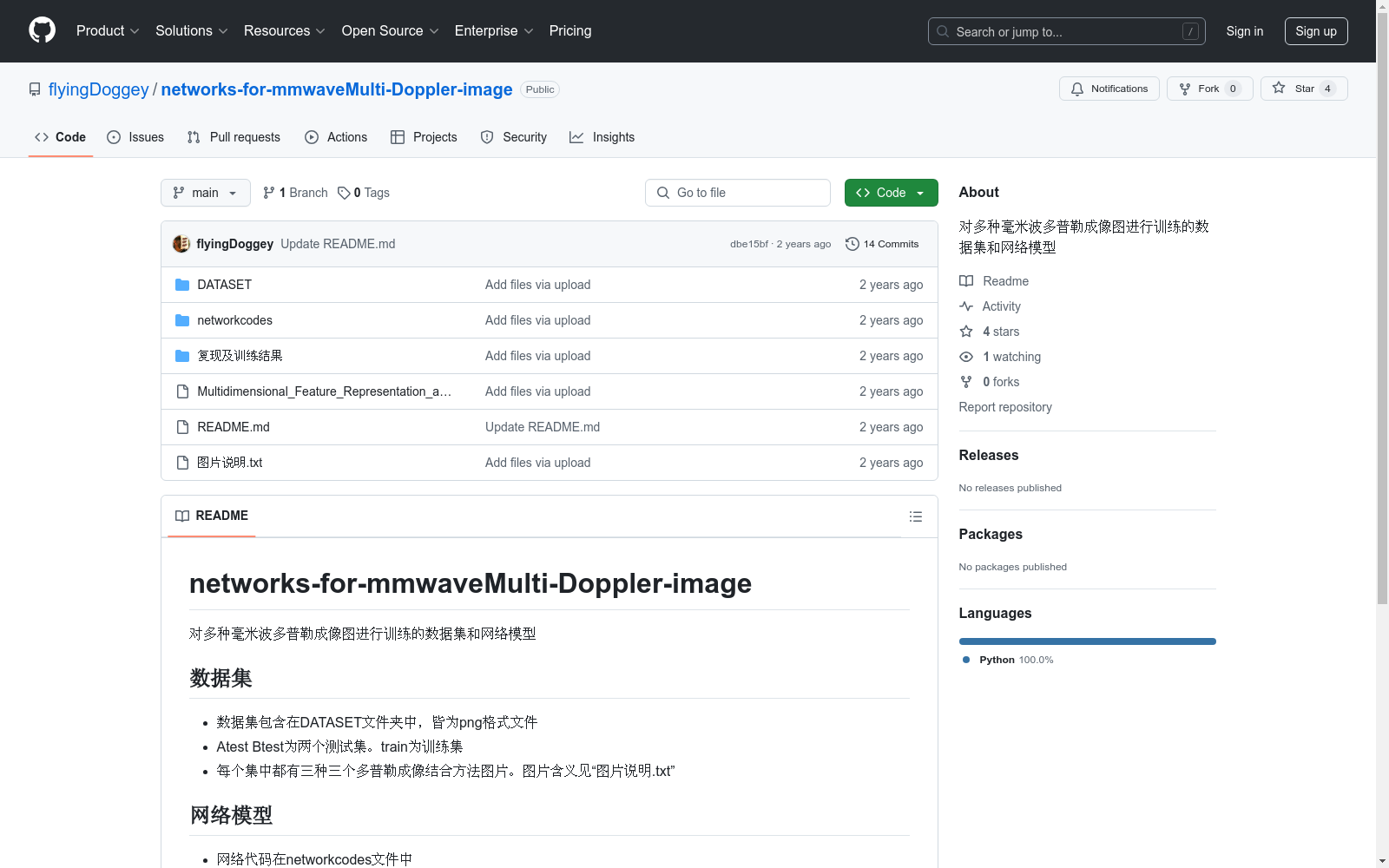The height and width of the screenshot is (868, 1389).
Task: Switch to the Insights tab
Action: [602, 137]
